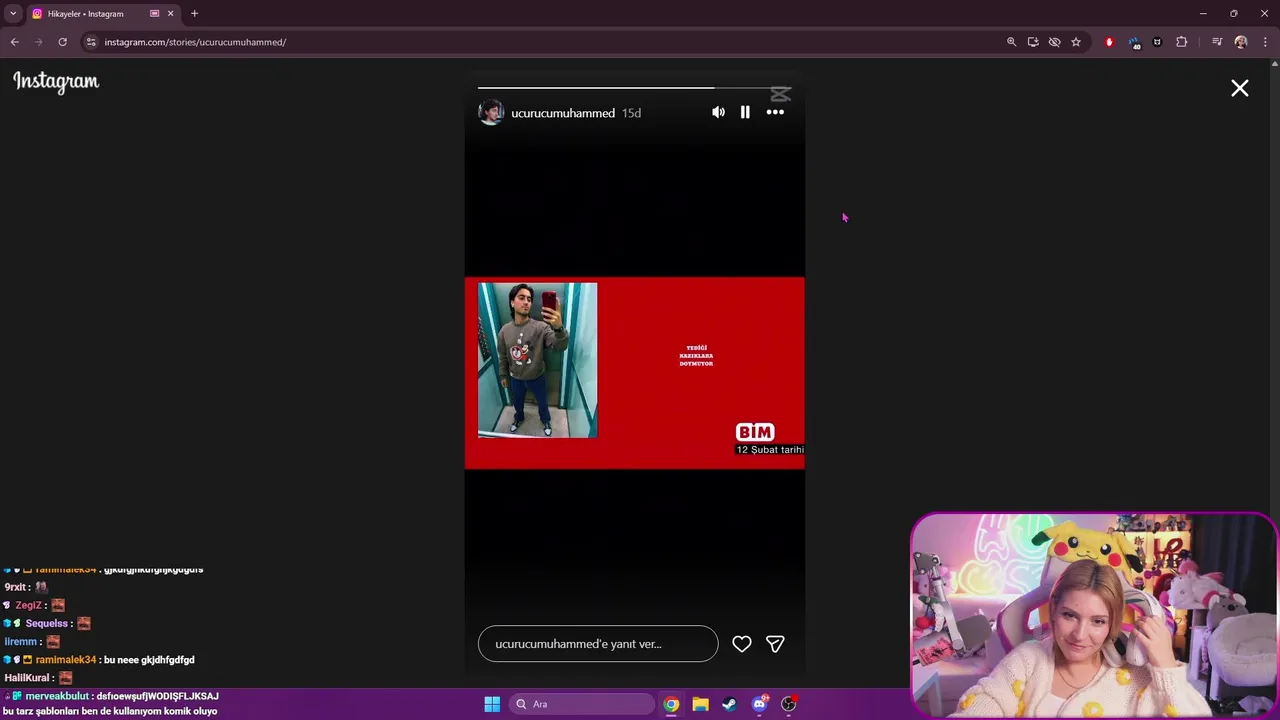Open site information icon in address bar
1280x720 pixels.
tap(91, 42)
